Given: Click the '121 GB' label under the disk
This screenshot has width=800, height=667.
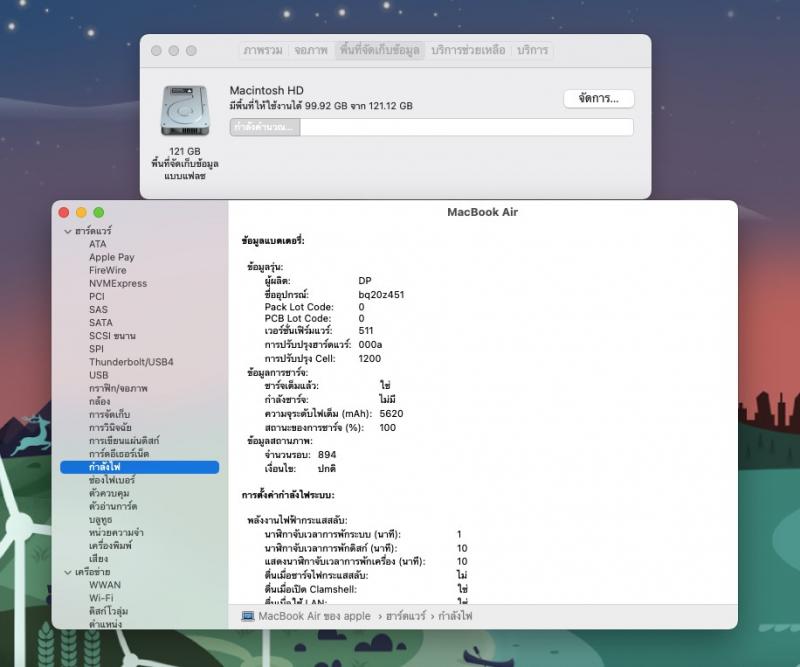Looking at the screenshot, I should [185, 151].
